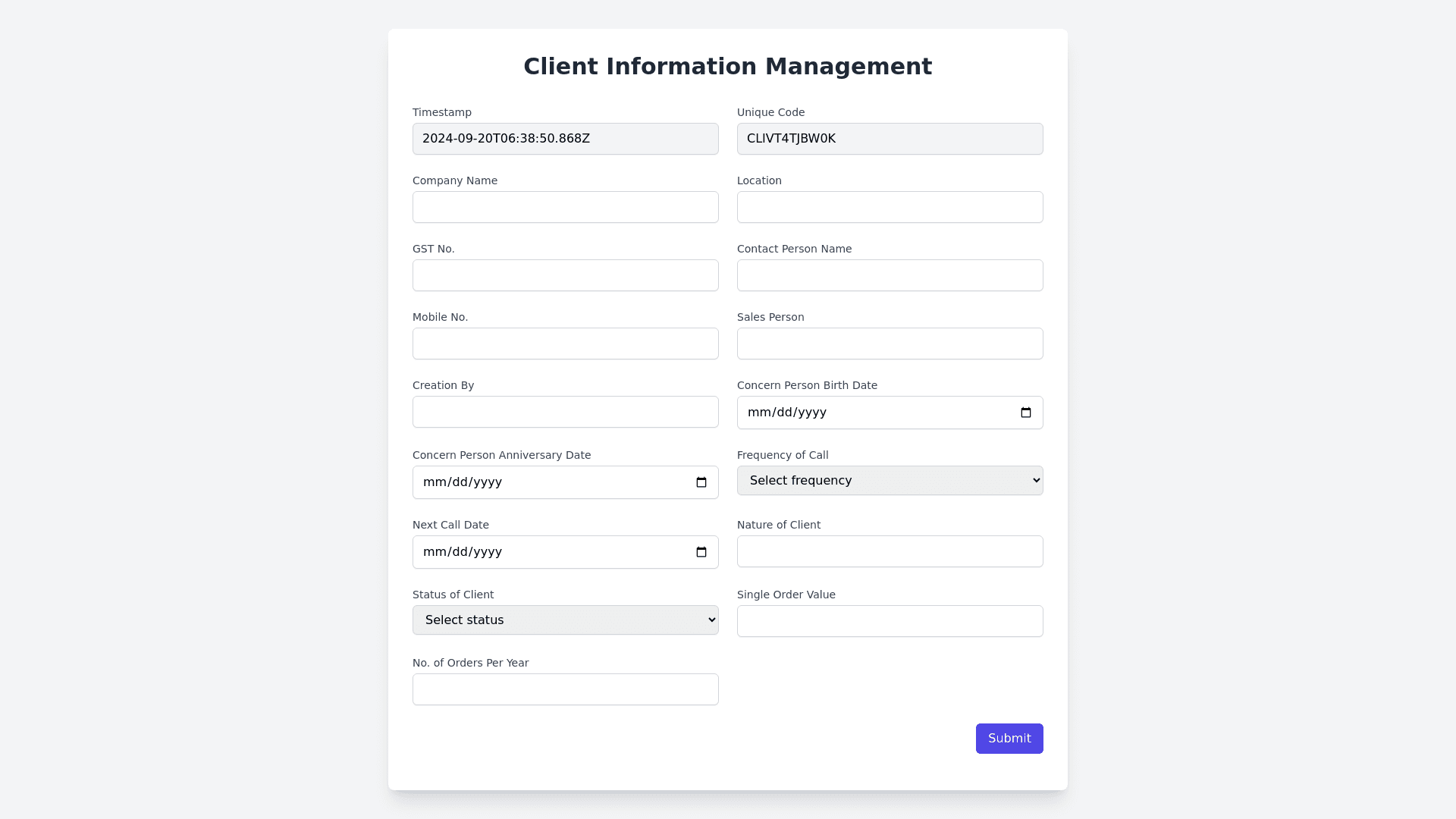This screenshot has width=1456, height=819.
Task: Click the Unique Code field
Action: click(890, 139)
